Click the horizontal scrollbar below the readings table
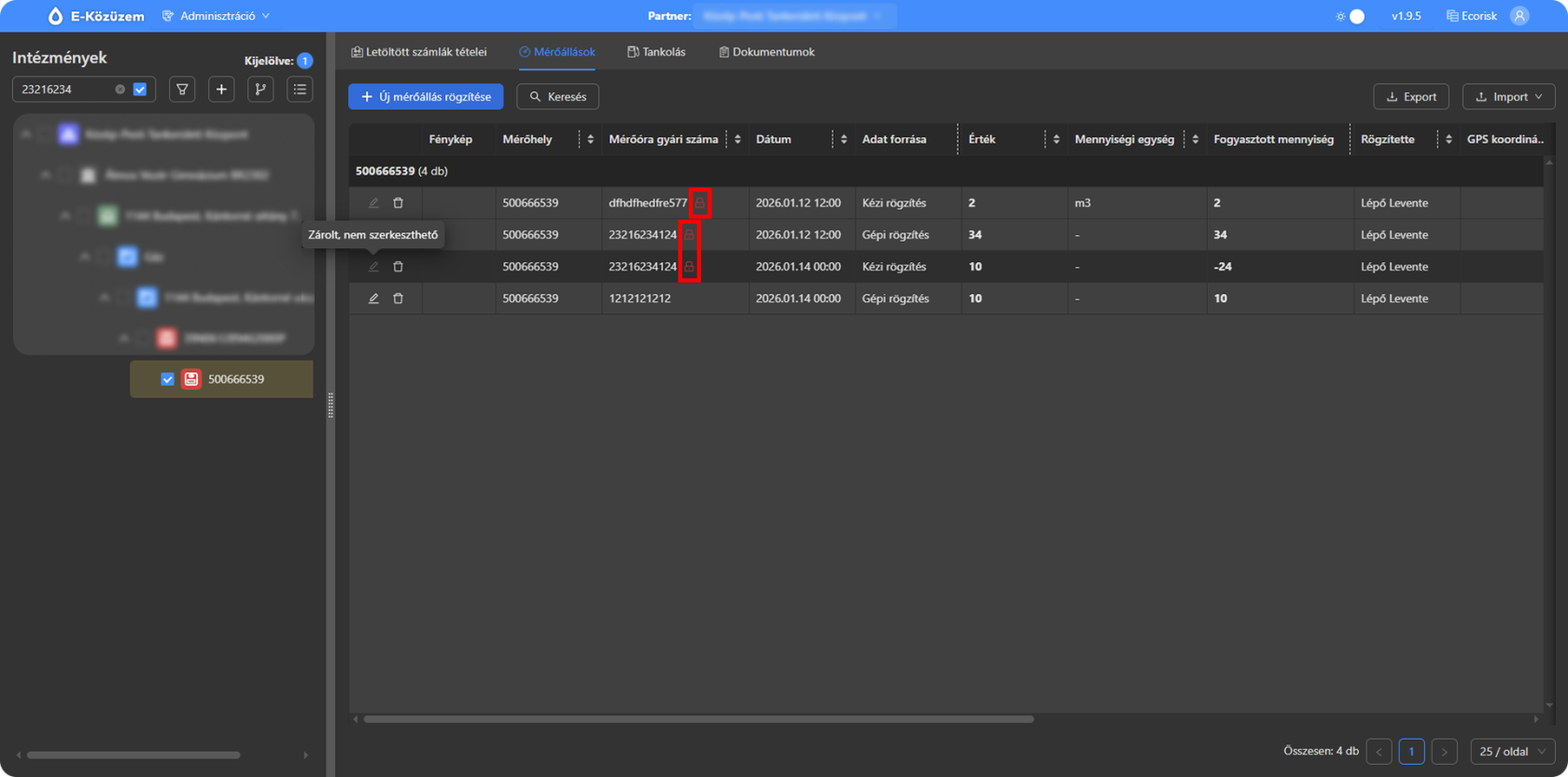 click(698, 719)
